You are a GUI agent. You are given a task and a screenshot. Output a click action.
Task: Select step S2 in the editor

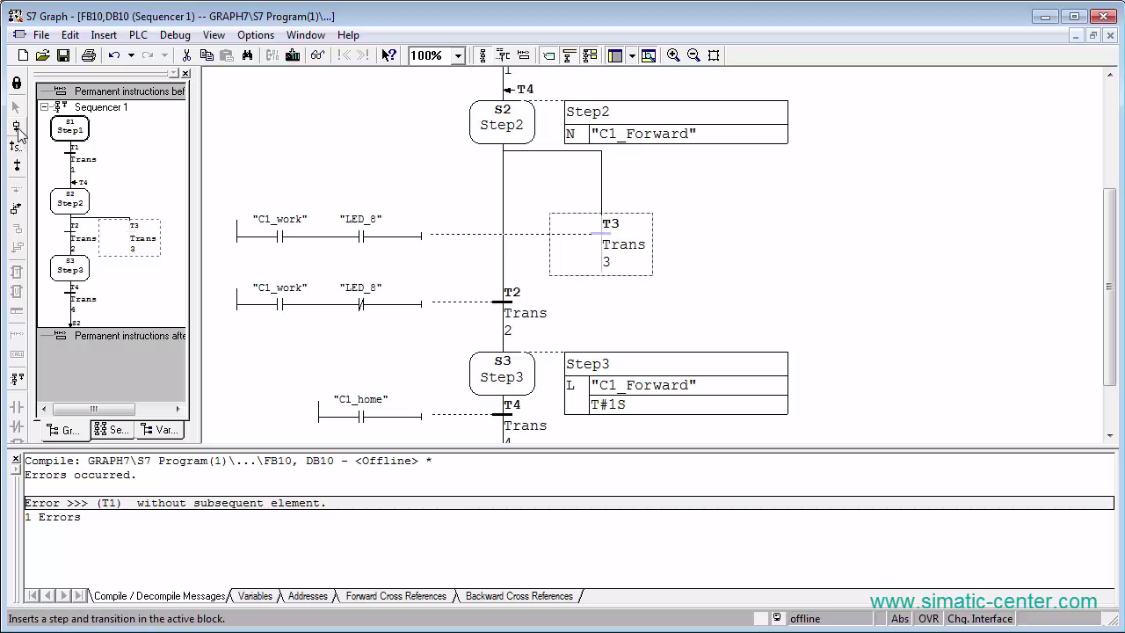pyautogui.click(x=502, y=122)
